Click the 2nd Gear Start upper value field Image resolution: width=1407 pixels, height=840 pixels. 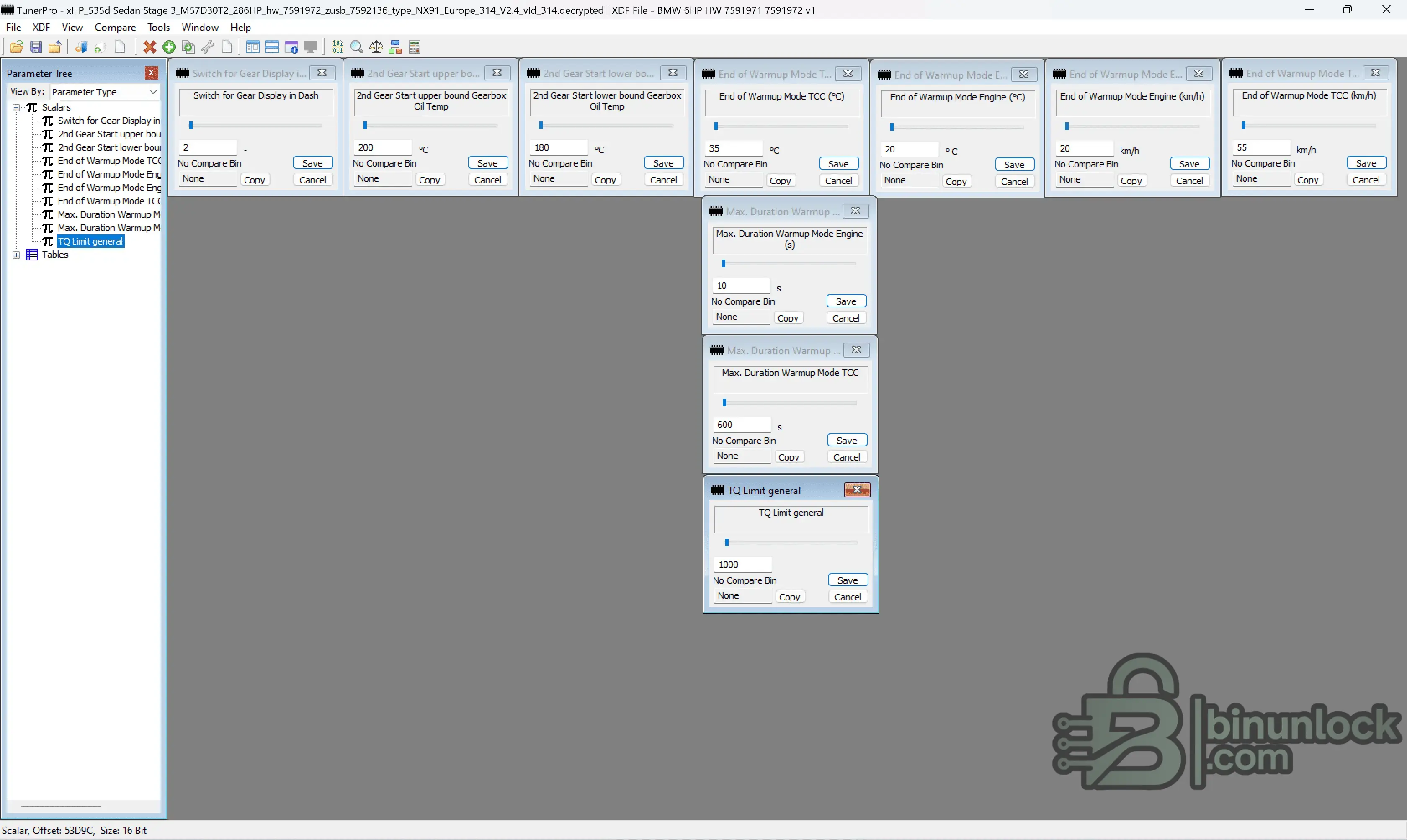(382, 148)
